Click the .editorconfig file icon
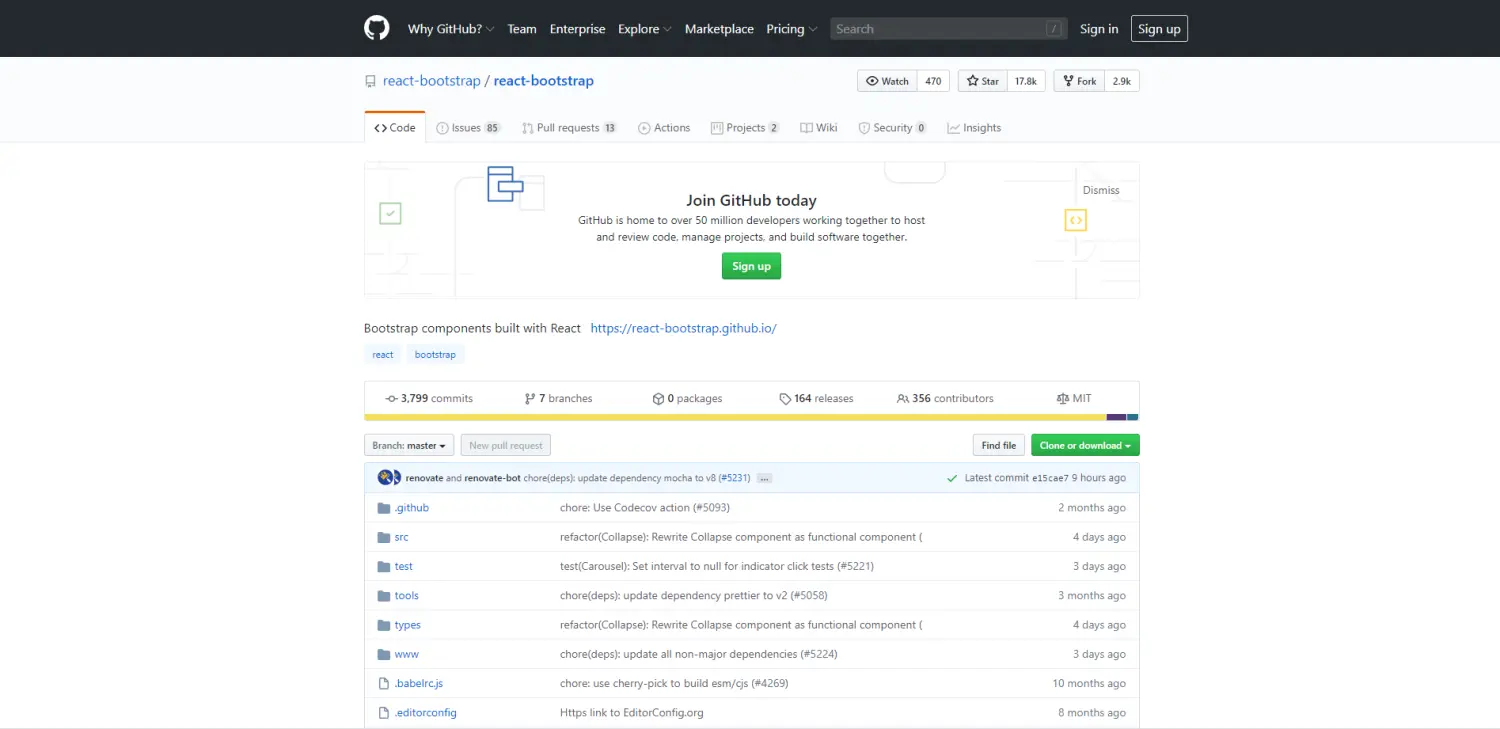The width and height of the screenshot is (1500, 729). [383, 713]
